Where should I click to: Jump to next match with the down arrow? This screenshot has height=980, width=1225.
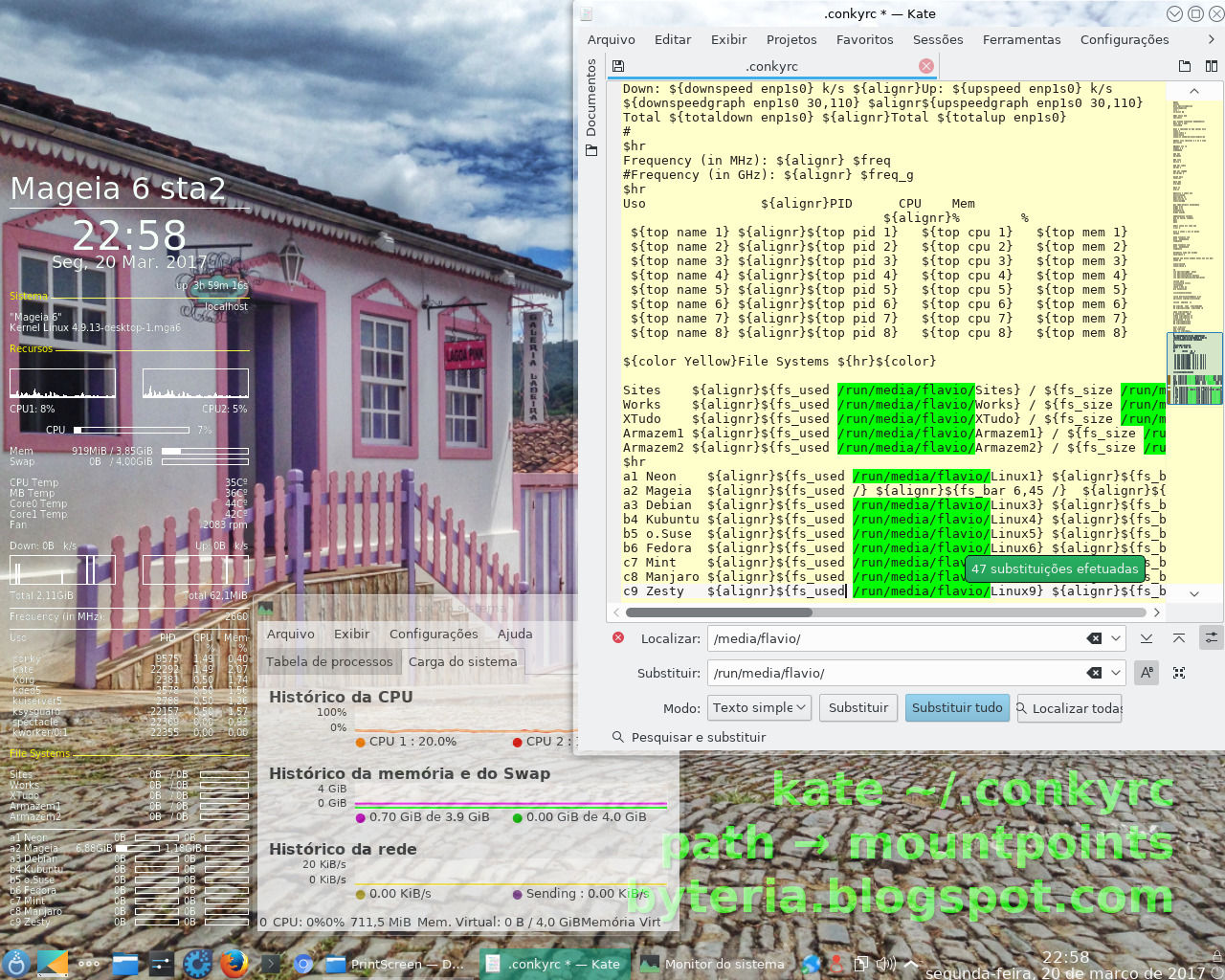[x=1147, y=638]
